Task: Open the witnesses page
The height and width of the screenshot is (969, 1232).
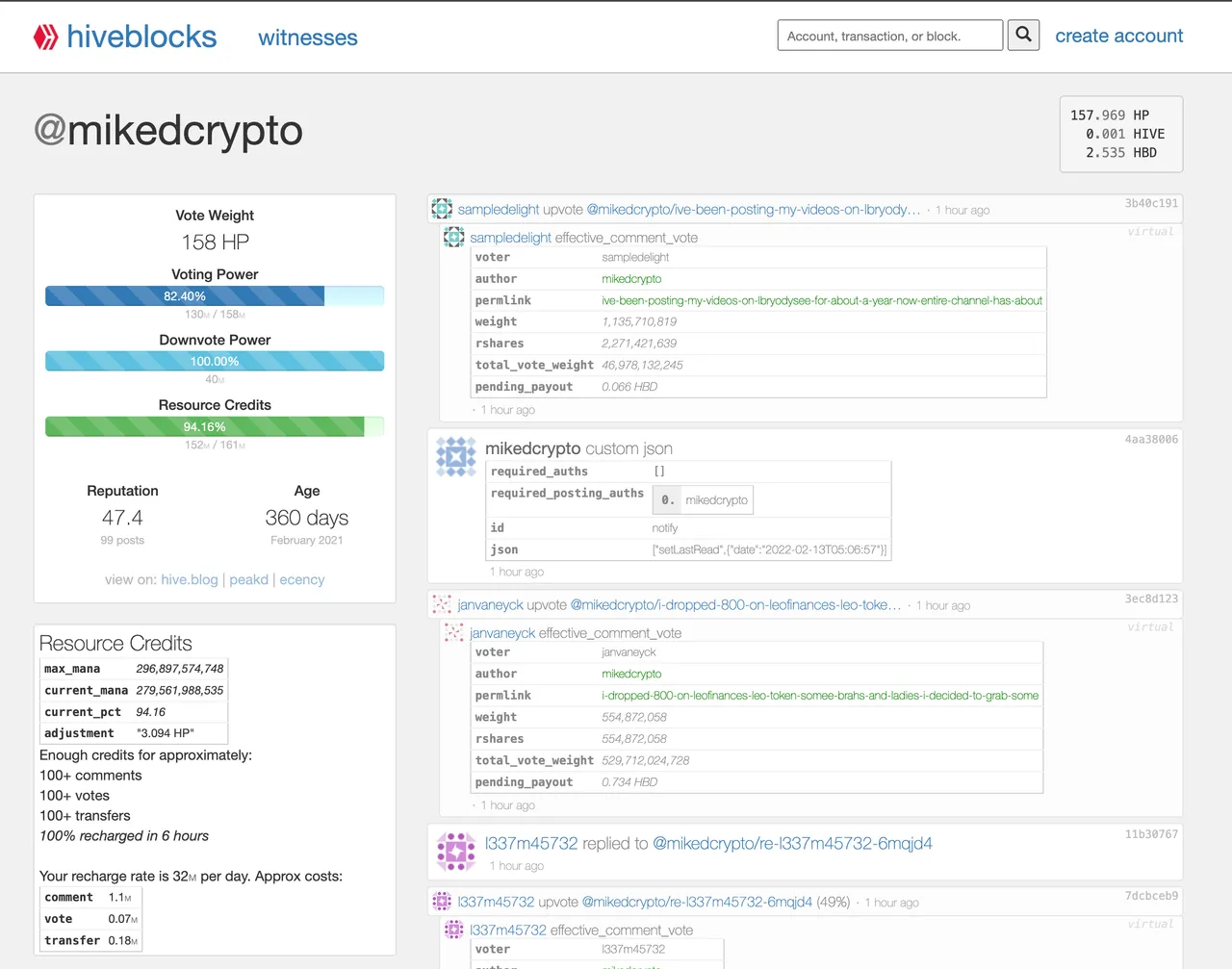Action: 308,38
